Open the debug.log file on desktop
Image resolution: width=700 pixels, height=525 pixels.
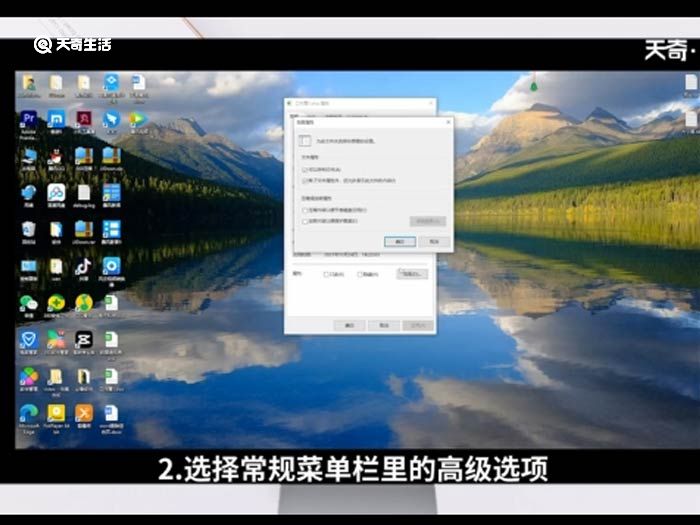click(x=83, y=194)
